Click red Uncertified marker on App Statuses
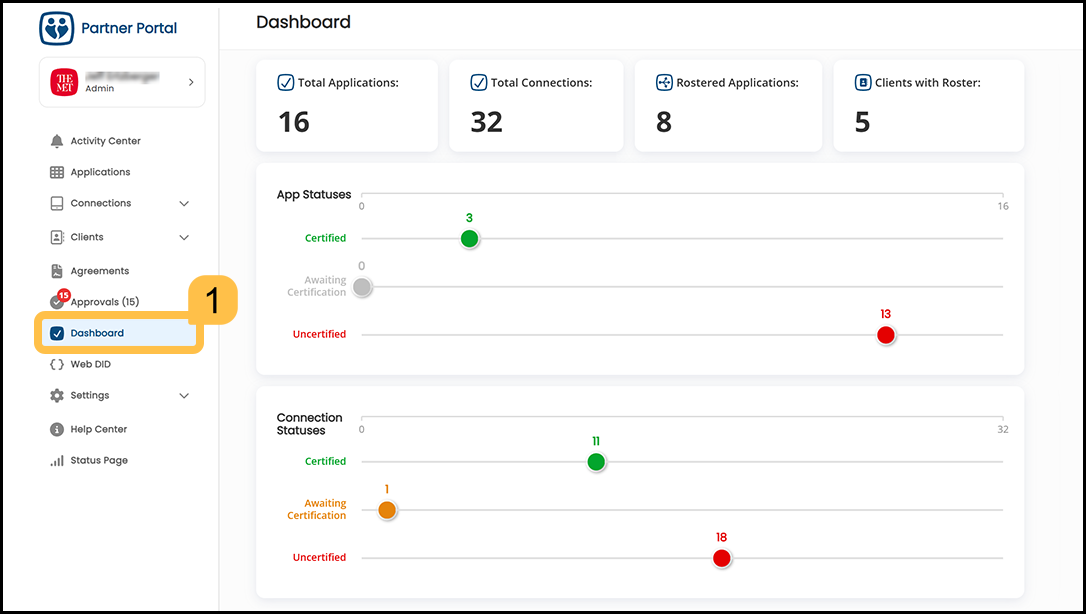This screenshot has width=1086, height=614. click(886, 335)
